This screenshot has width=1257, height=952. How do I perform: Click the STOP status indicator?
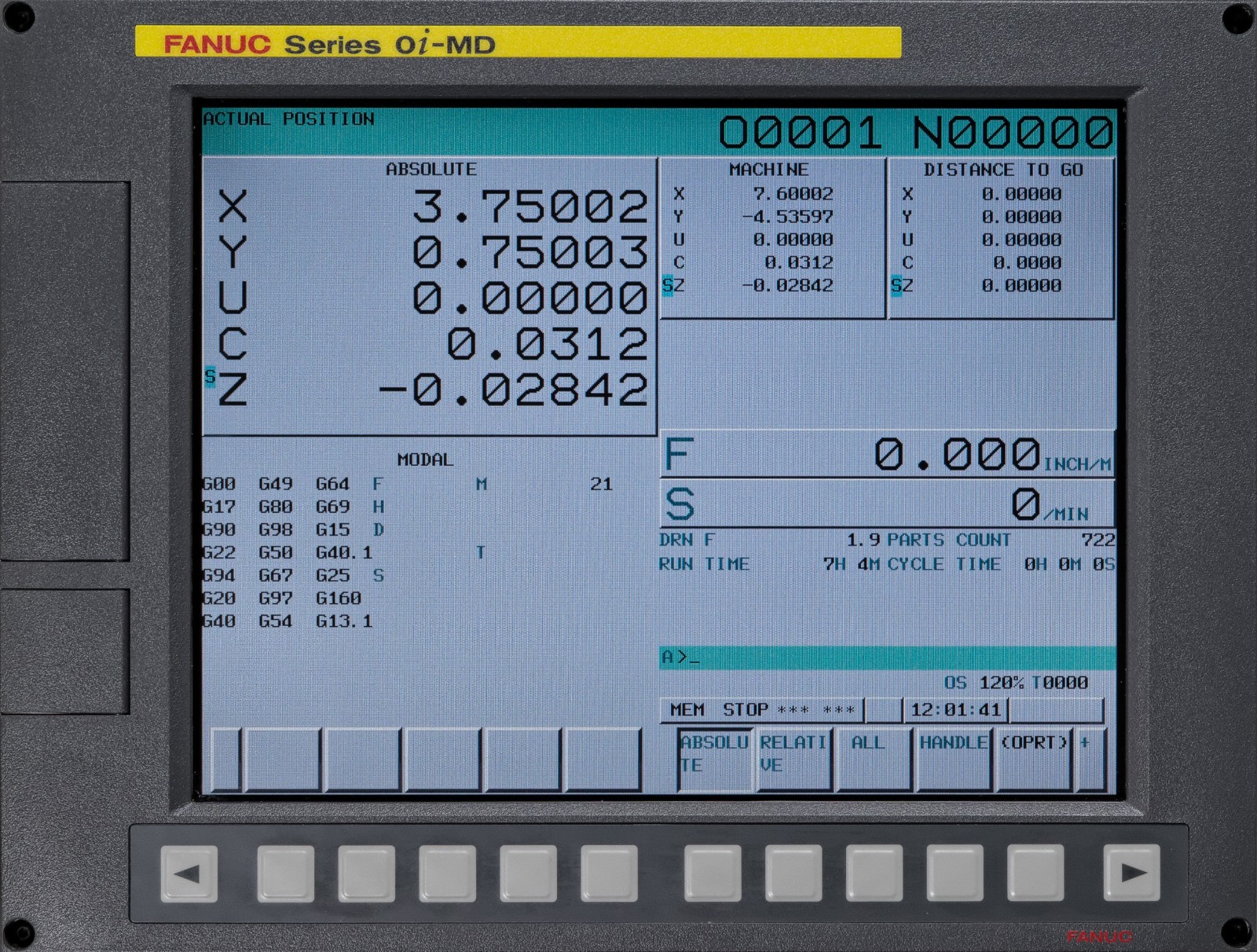(745, 710)
